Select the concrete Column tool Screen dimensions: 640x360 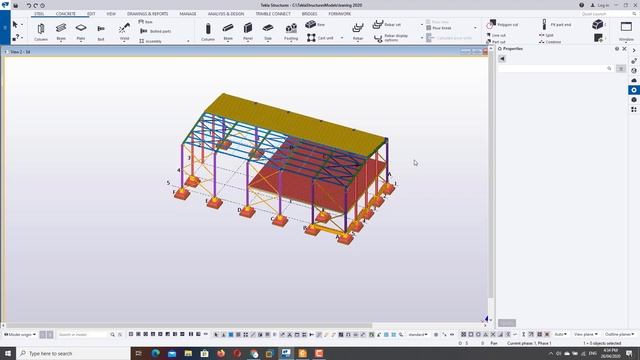[x=208, y=32]
